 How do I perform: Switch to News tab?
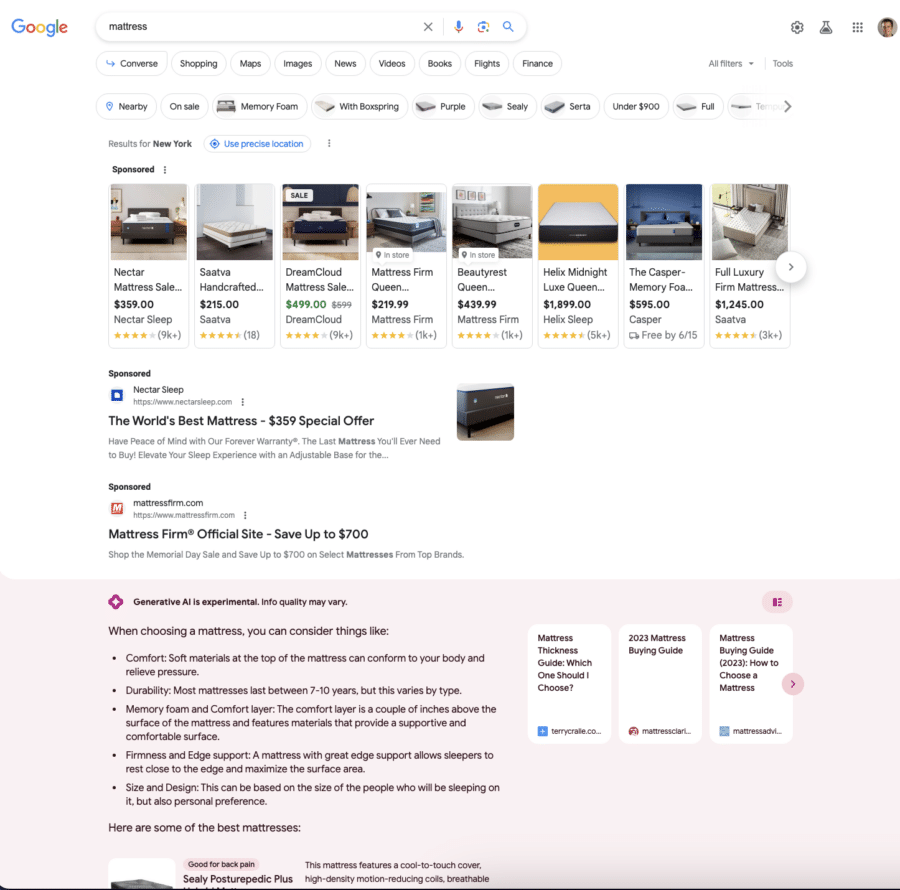pos(345,64)
